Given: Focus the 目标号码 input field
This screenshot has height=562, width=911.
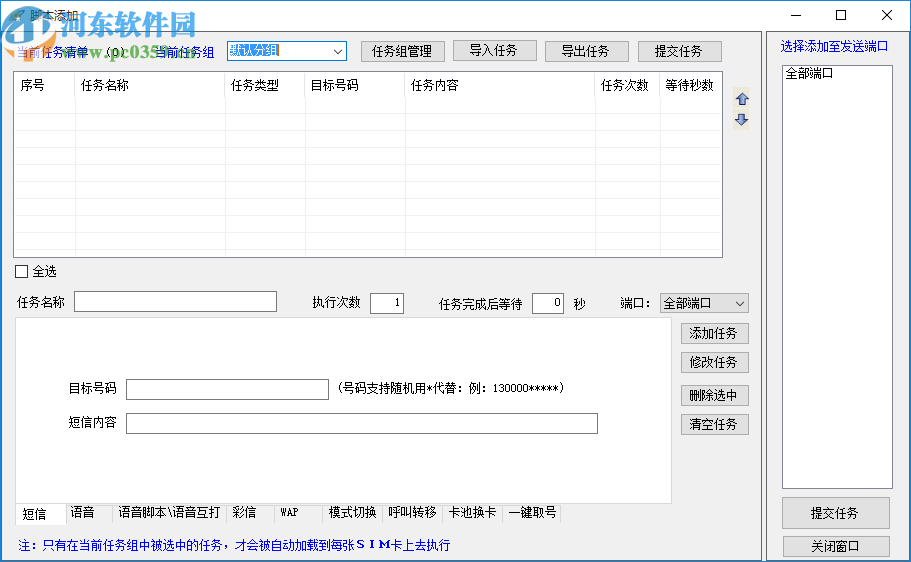Looking at the screenshot, I should [227, 389].
